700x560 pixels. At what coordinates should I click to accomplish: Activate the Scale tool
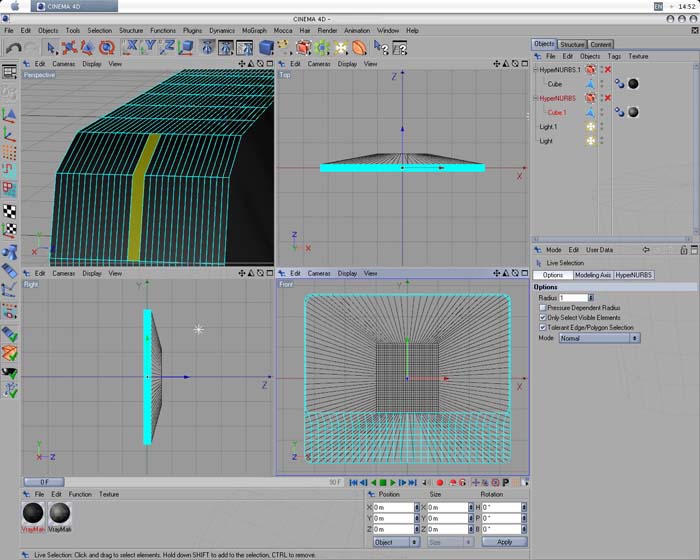coord(88,48)
